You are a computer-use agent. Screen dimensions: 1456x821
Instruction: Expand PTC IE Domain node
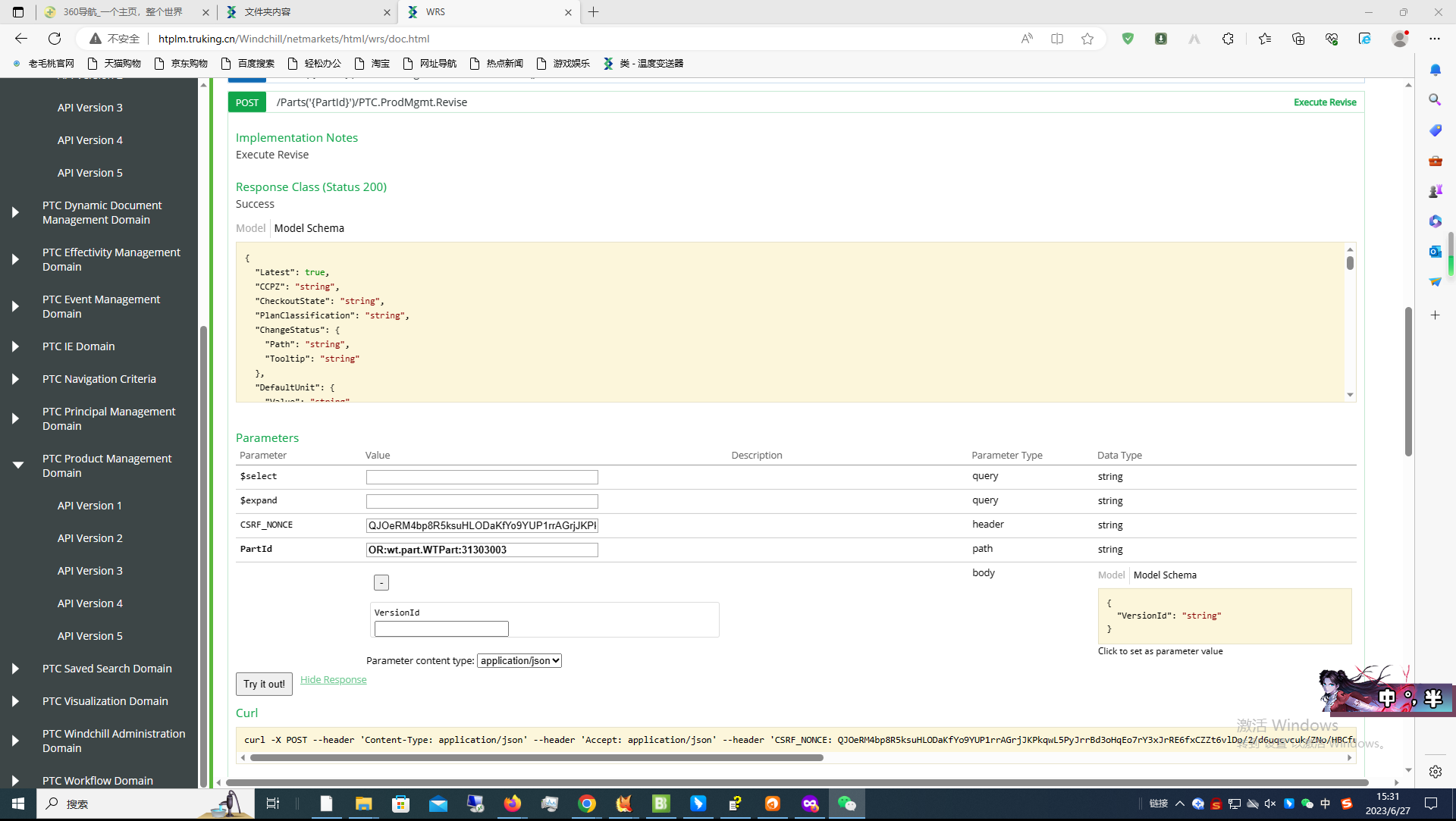pyautogui.click(x=15, y=346)
